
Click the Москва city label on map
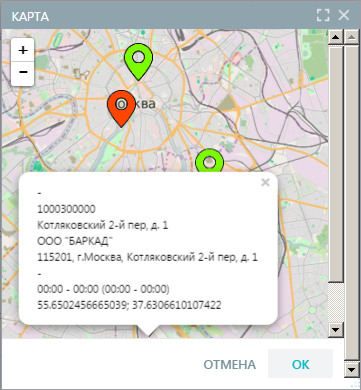pyautogui.click(x=136, y=104)
